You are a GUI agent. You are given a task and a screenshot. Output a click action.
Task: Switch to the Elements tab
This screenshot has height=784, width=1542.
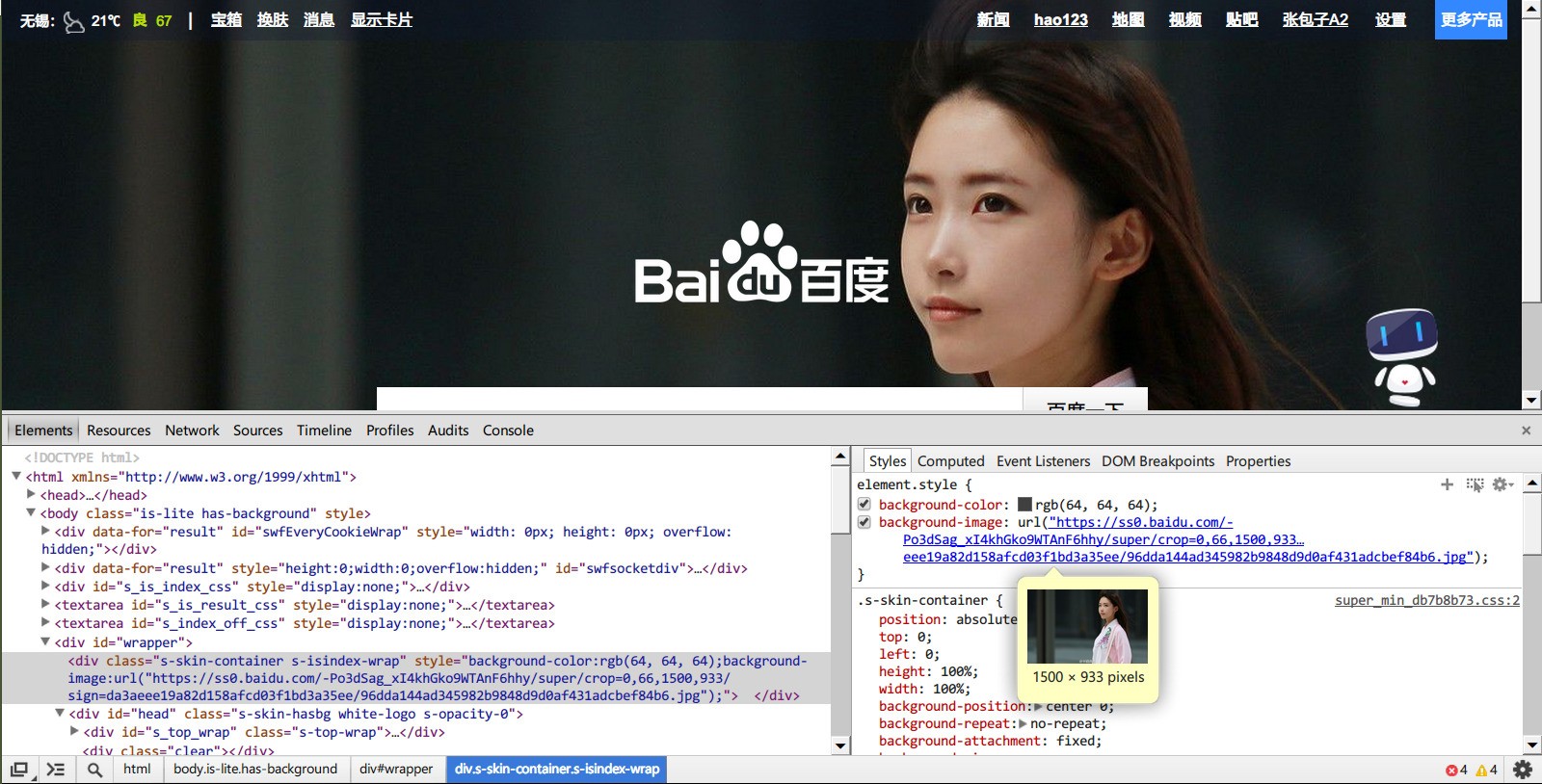click(43, 431)
